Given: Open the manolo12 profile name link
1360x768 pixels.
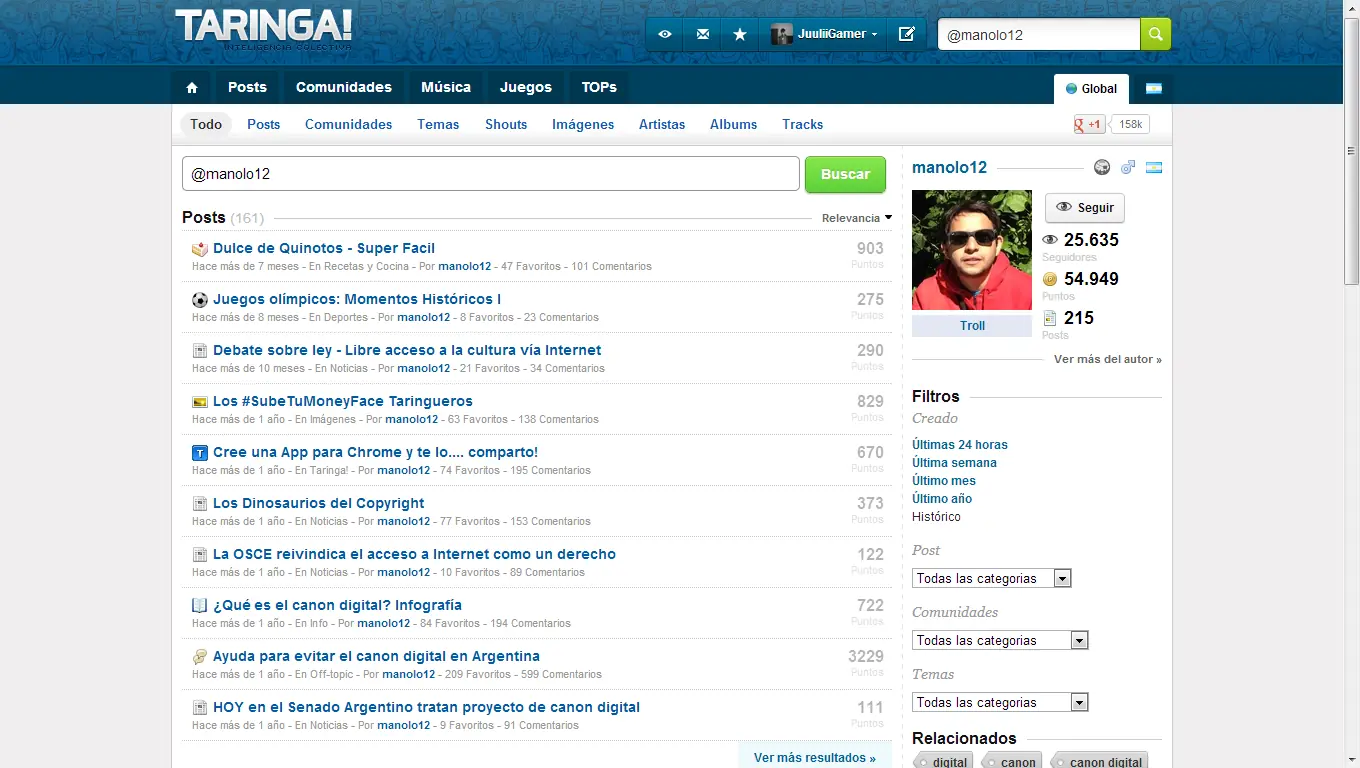Looking at the screenshot, I should 949,168.
